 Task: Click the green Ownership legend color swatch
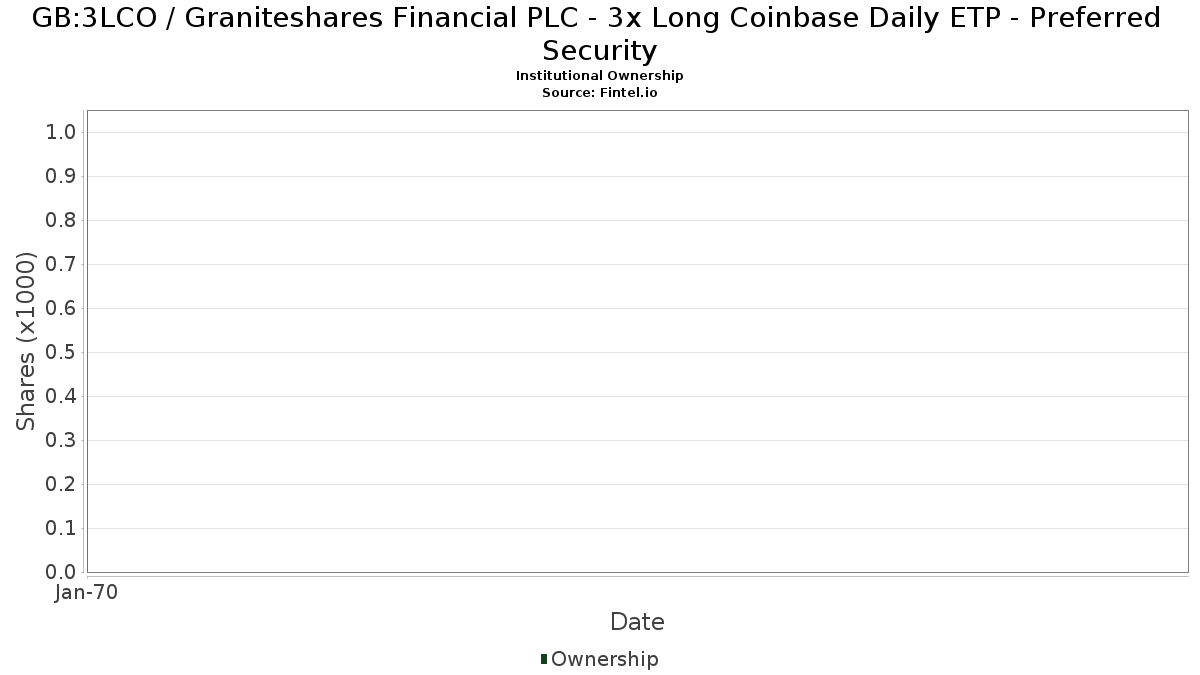click(x=544, y=659)
